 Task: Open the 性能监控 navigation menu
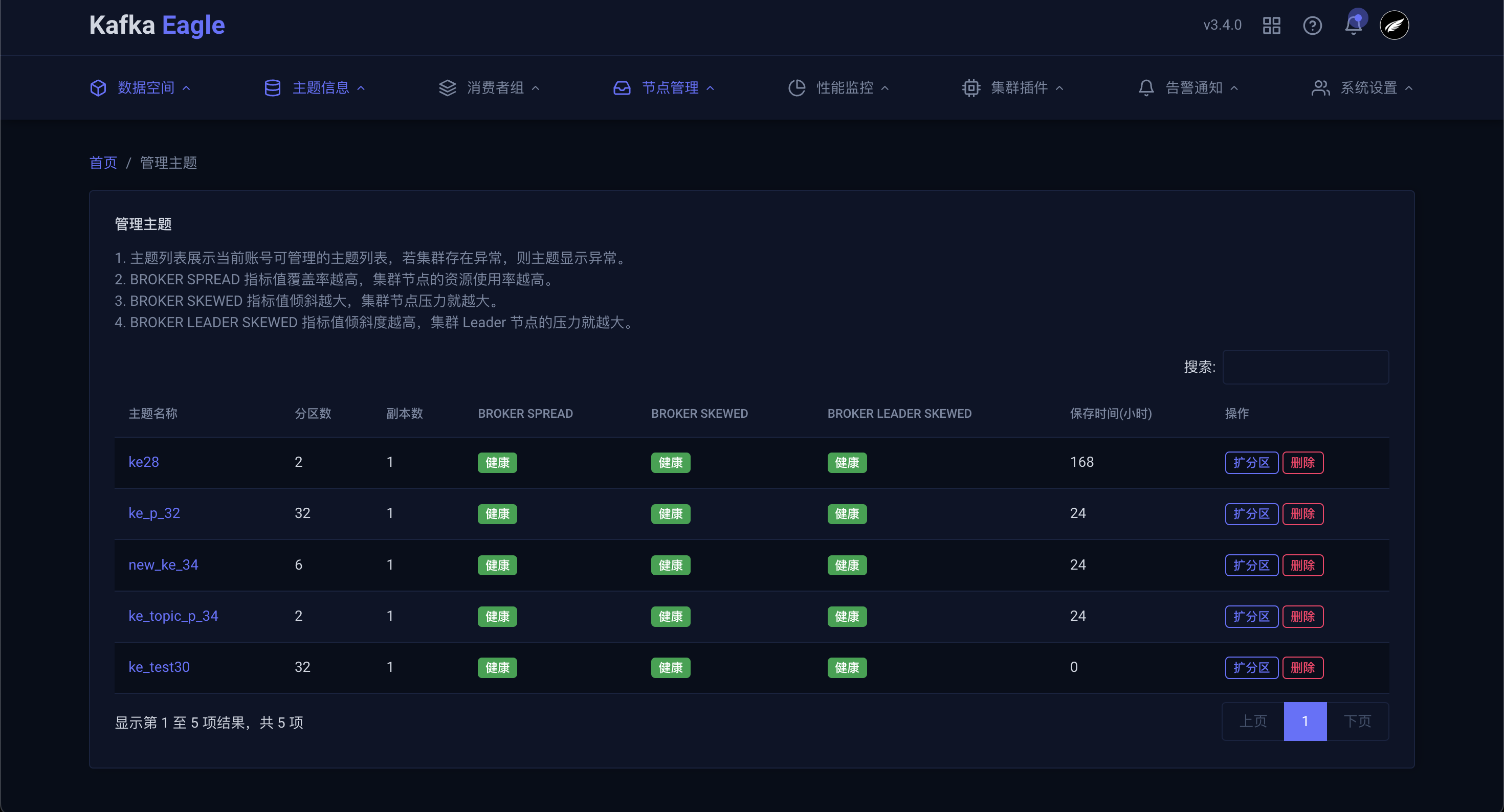pyautogui.click(x=844, y=87)
